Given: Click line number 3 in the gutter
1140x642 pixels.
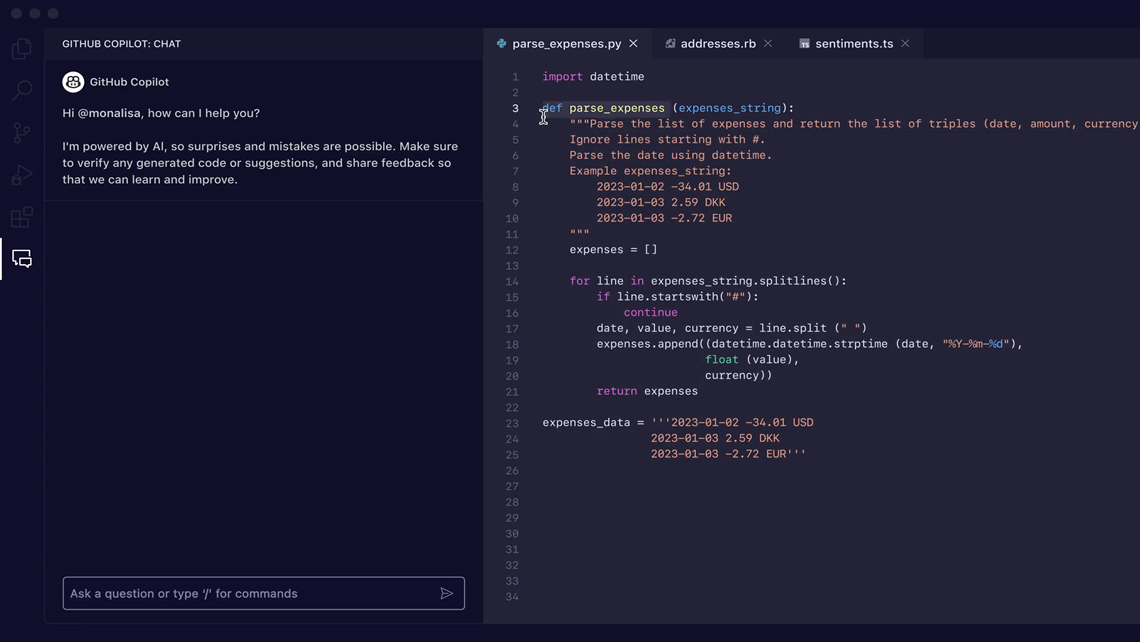Looking at the screenshot, I should [515, 108].
